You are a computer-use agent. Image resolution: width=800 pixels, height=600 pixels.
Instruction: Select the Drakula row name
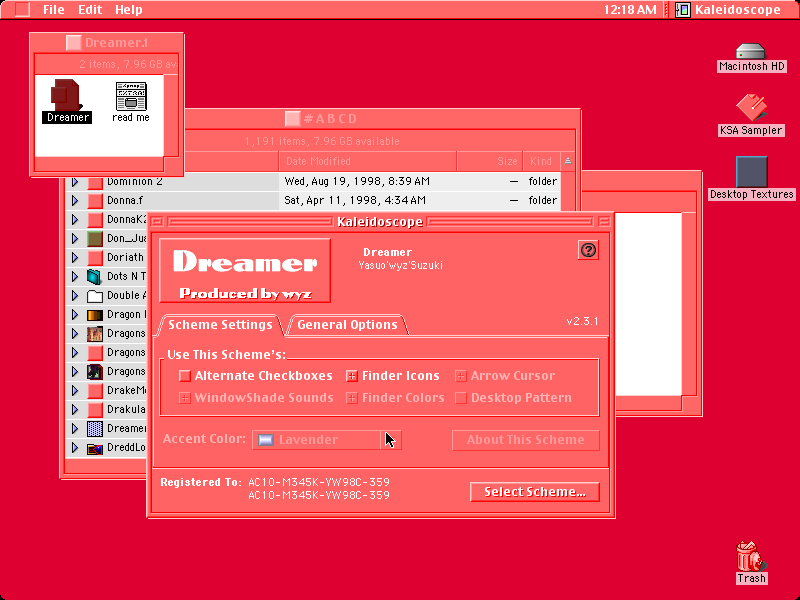click(x=126, y=410)
